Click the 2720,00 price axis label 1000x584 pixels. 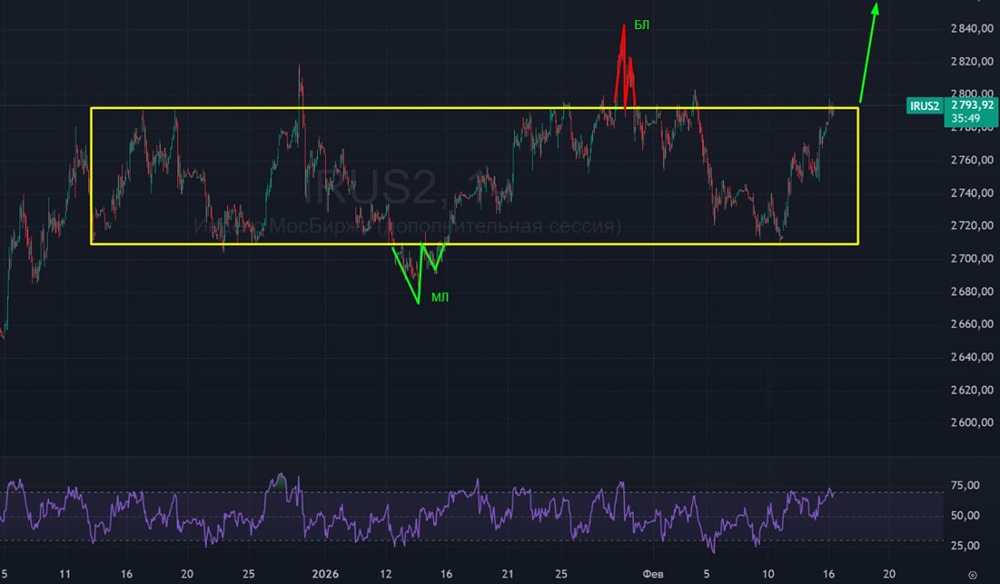[x=972, y=225]
